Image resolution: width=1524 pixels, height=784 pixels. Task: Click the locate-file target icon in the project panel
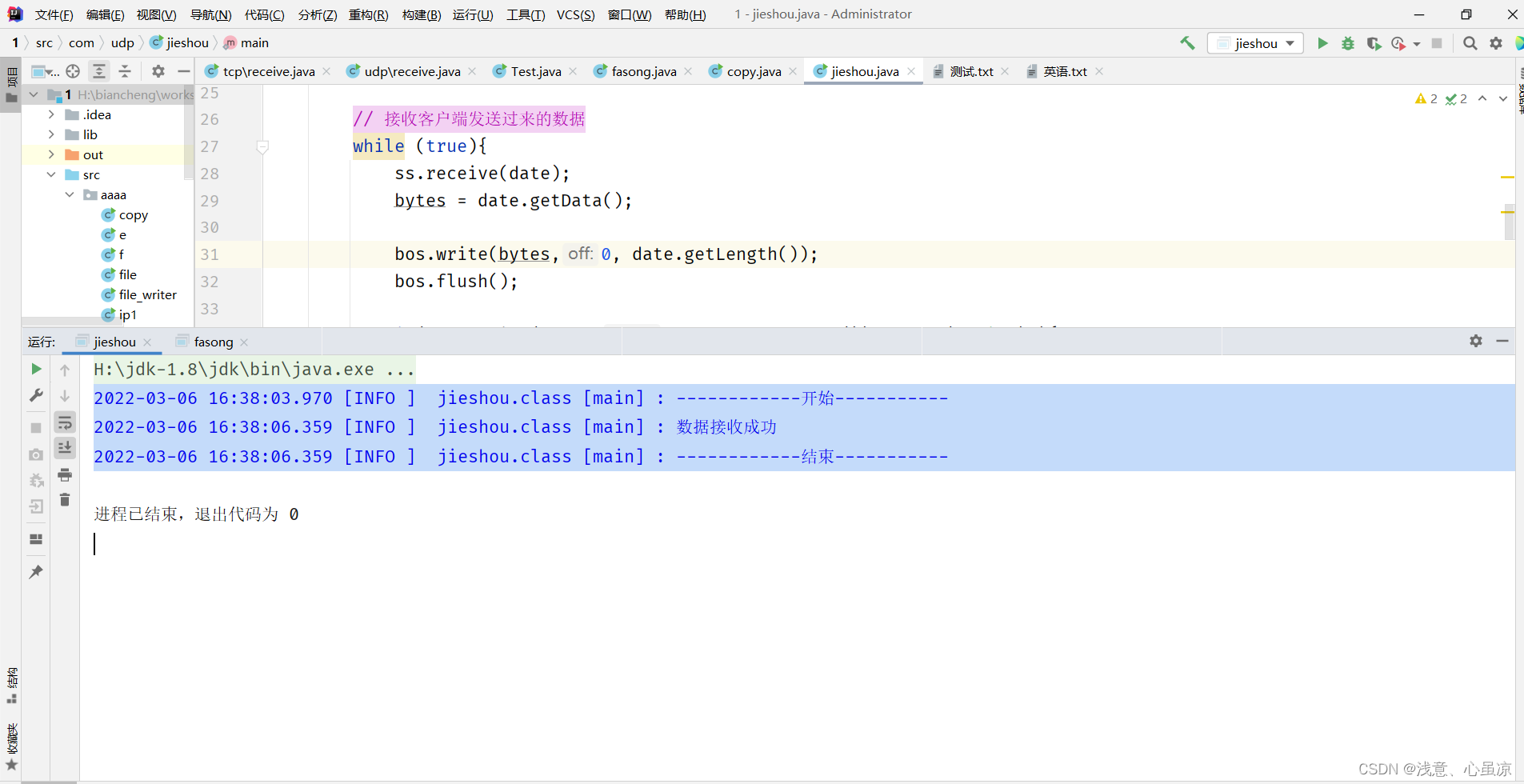pyautogui.click(x=73, y=71)
